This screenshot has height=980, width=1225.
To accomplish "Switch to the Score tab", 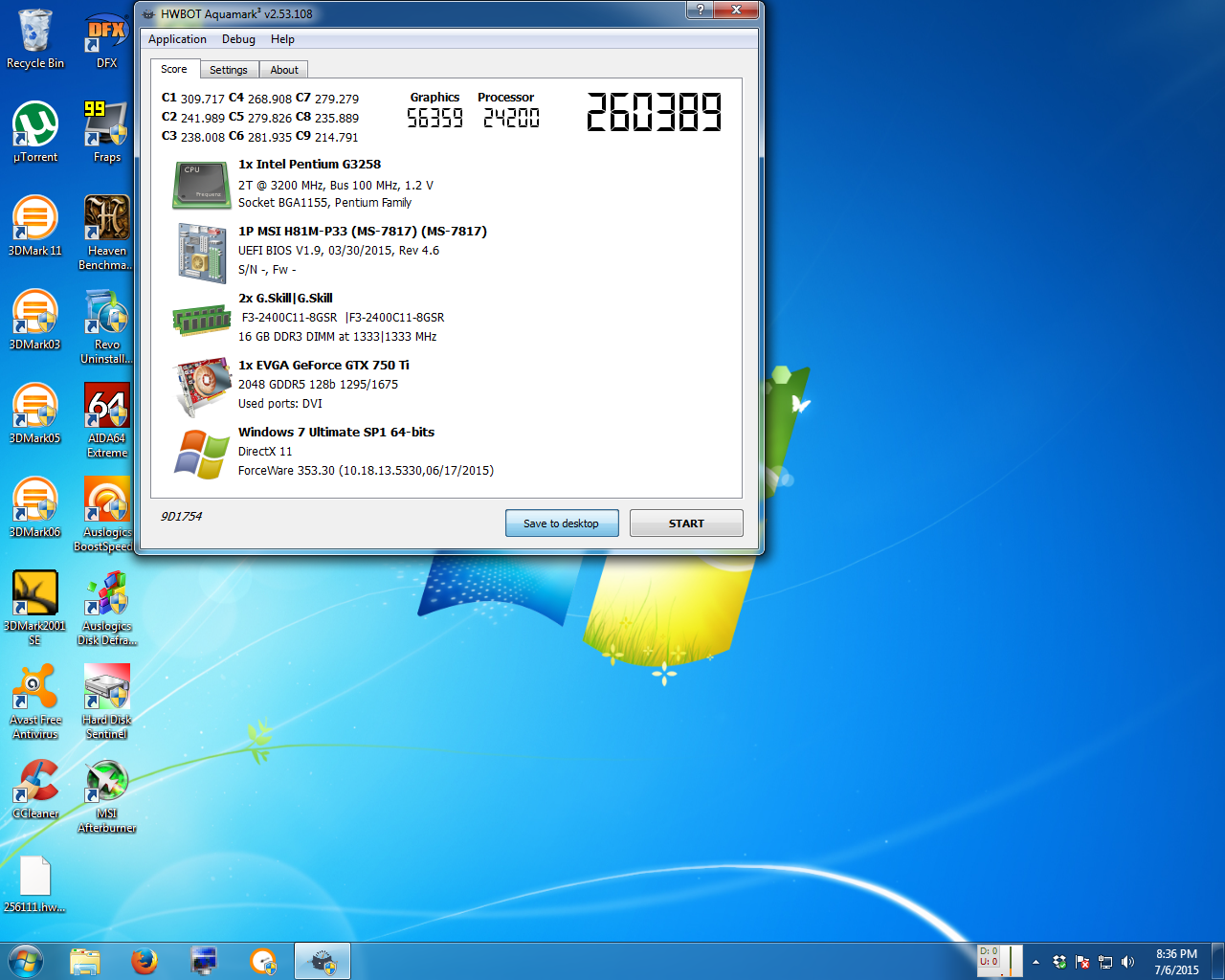I will [174, 69].
